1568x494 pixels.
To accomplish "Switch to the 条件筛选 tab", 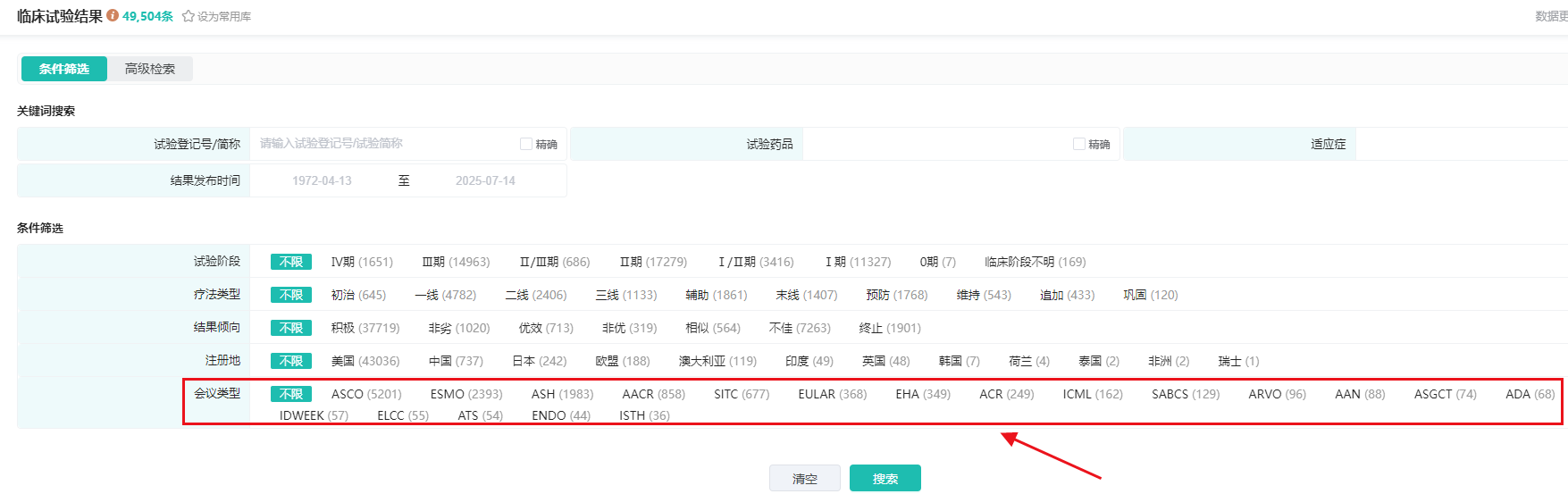I will click(64, 69).
